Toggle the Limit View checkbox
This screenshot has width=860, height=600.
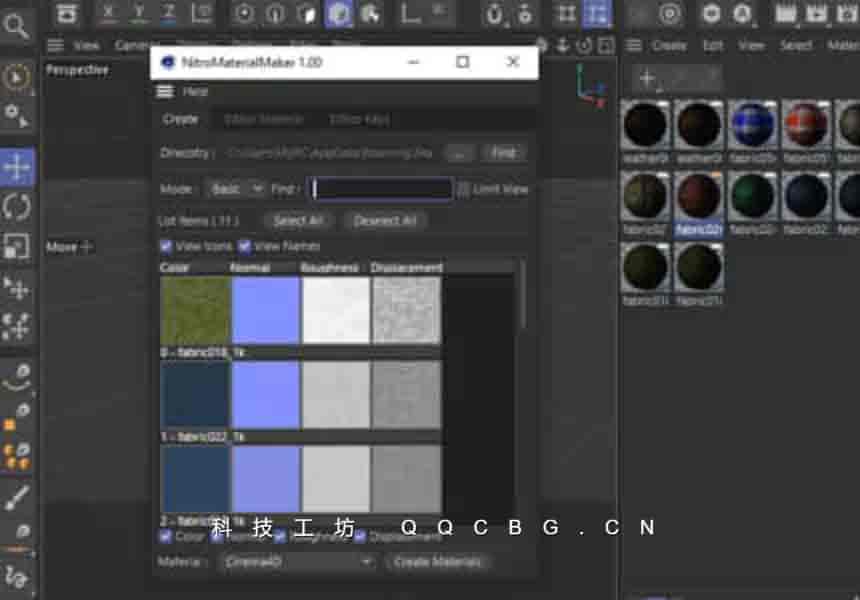(463, 189)
